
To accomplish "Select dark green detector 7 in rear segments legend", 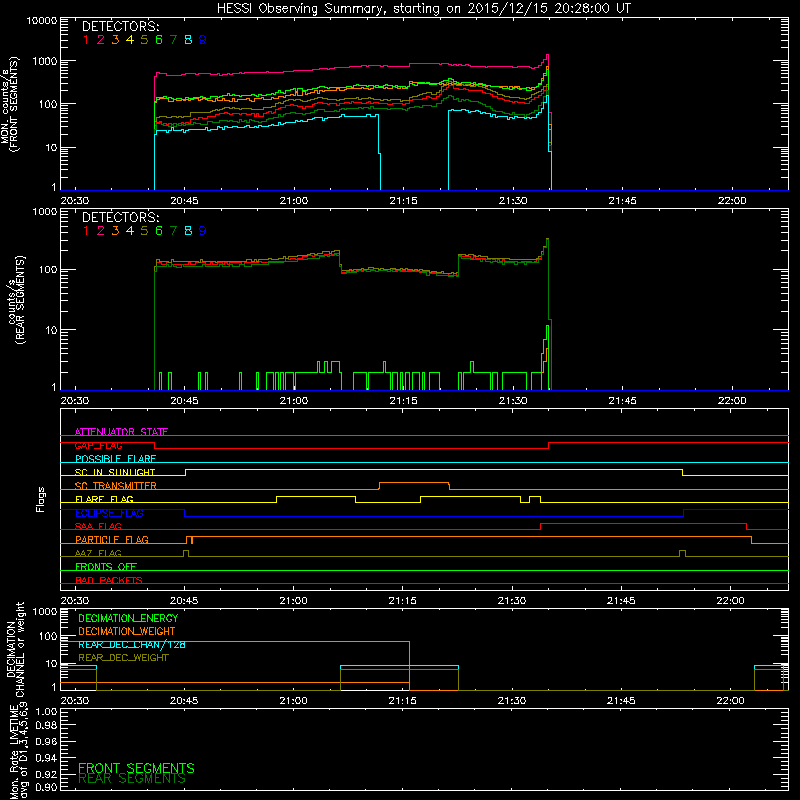I will (x=173, y=231).
